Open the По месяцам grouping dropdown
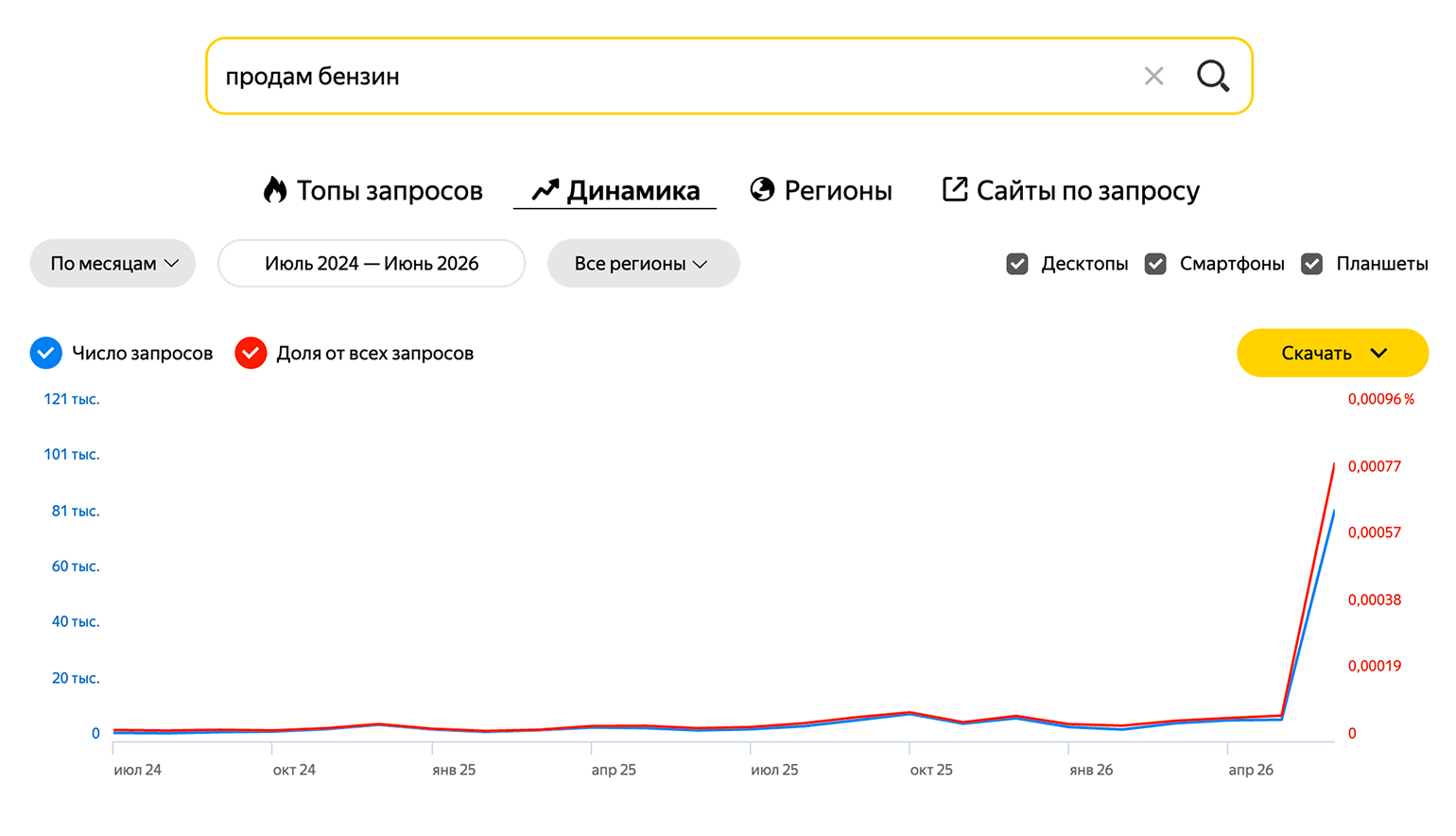 point(113,263)
